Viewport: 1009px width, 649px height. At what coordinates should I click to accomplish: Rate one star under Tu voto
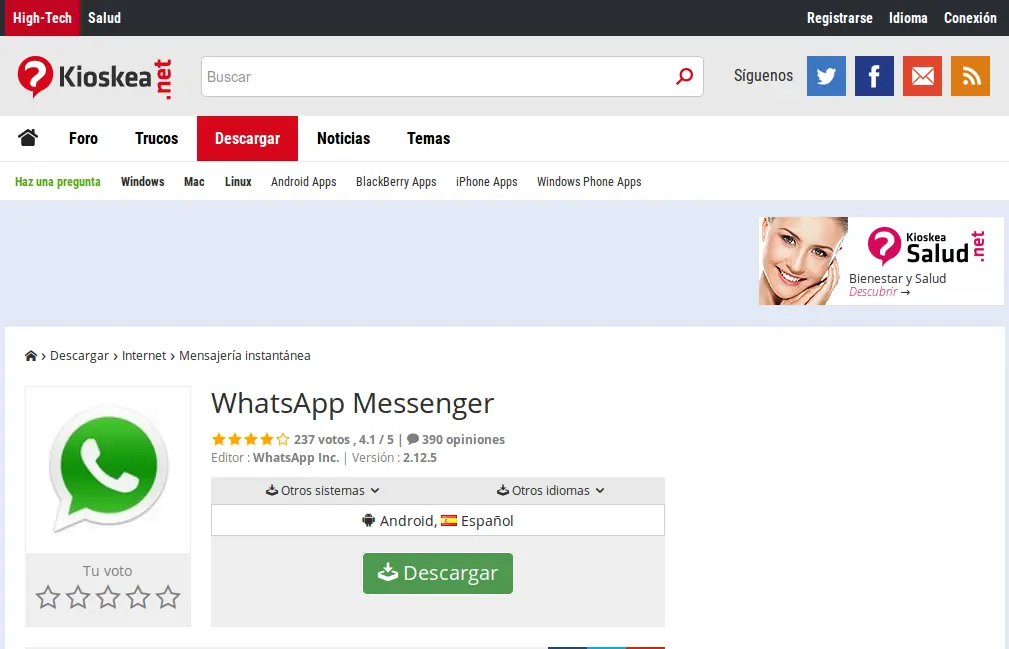pos(48,597)
